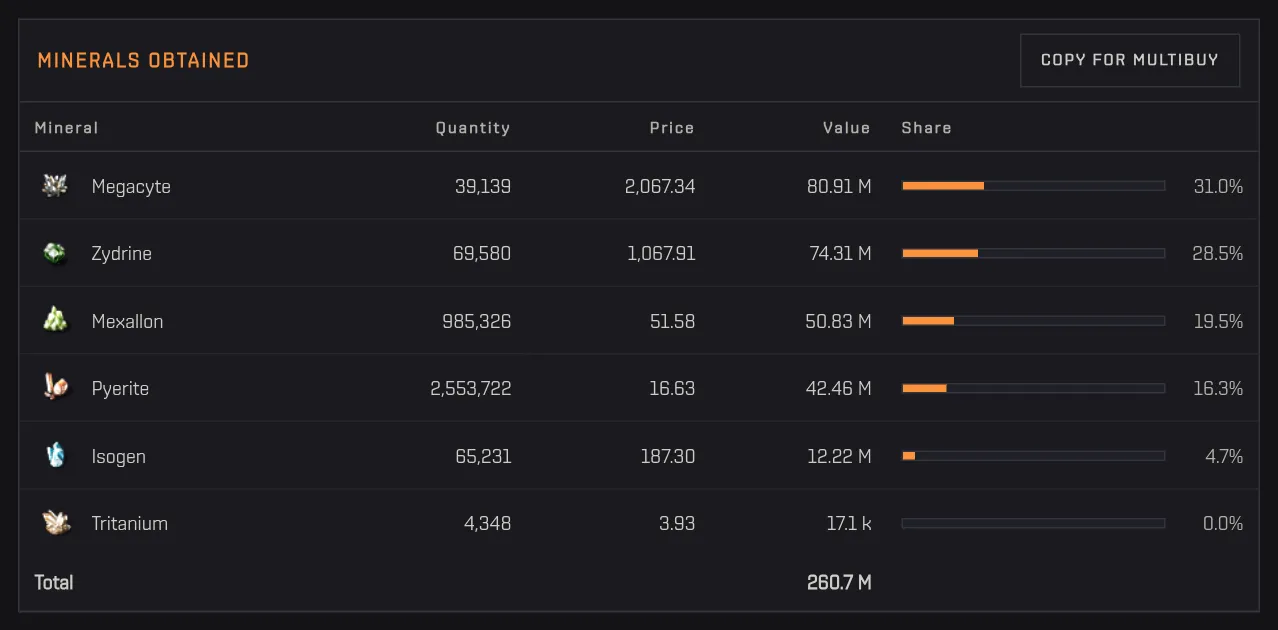Click Isogen quantity 65,231
1278x630 pixels.
[x=483, y=456]
